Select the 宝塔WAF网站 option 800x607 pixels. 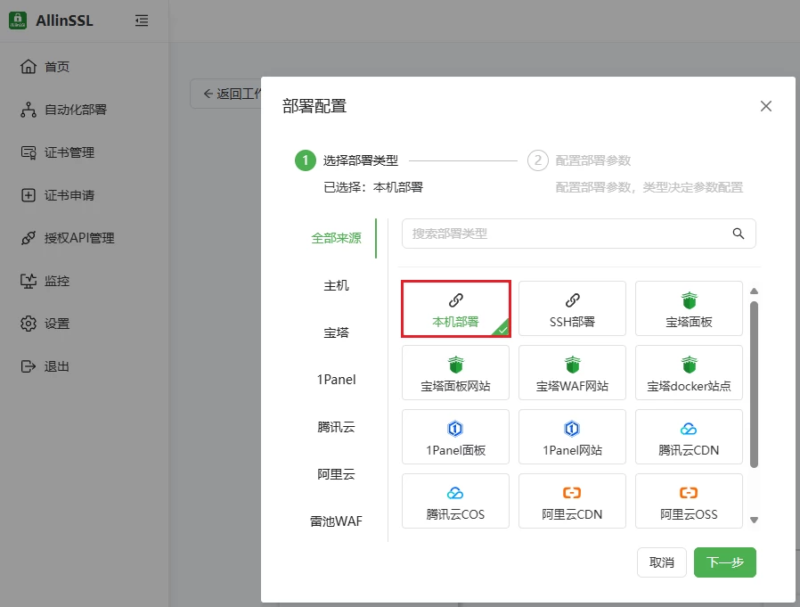pos(572,372)
